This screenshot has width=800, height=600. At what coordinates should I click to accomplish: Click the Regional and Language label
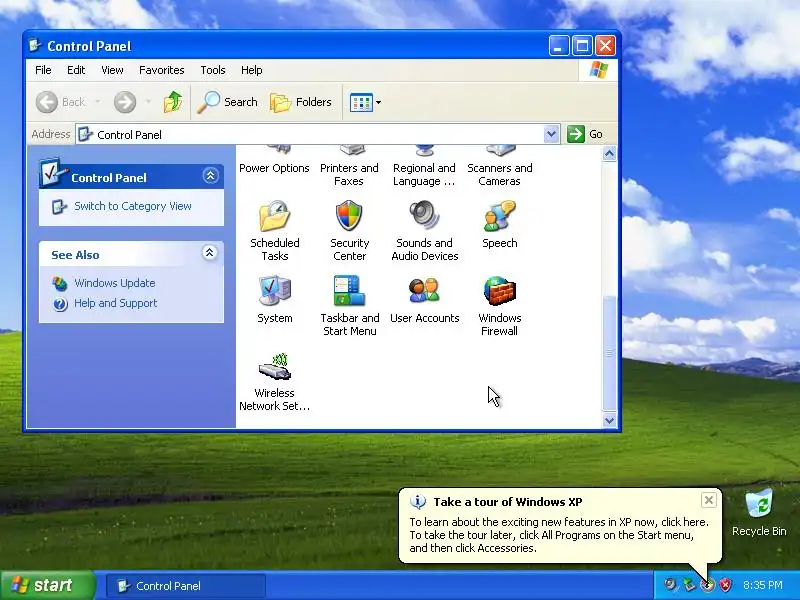(x=424, y=174)
